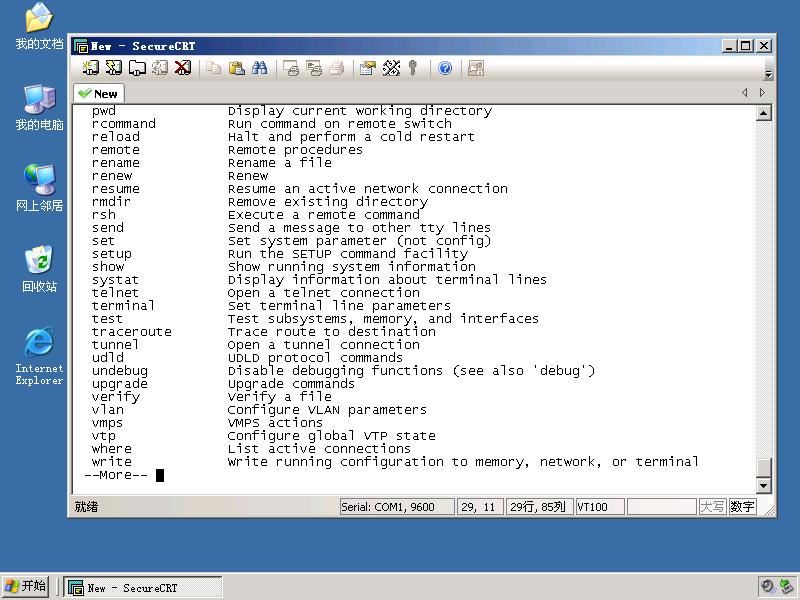Screen dimensions: 800x600
Task: Click the 数字 num lock indicator
Action: (742, 507)
